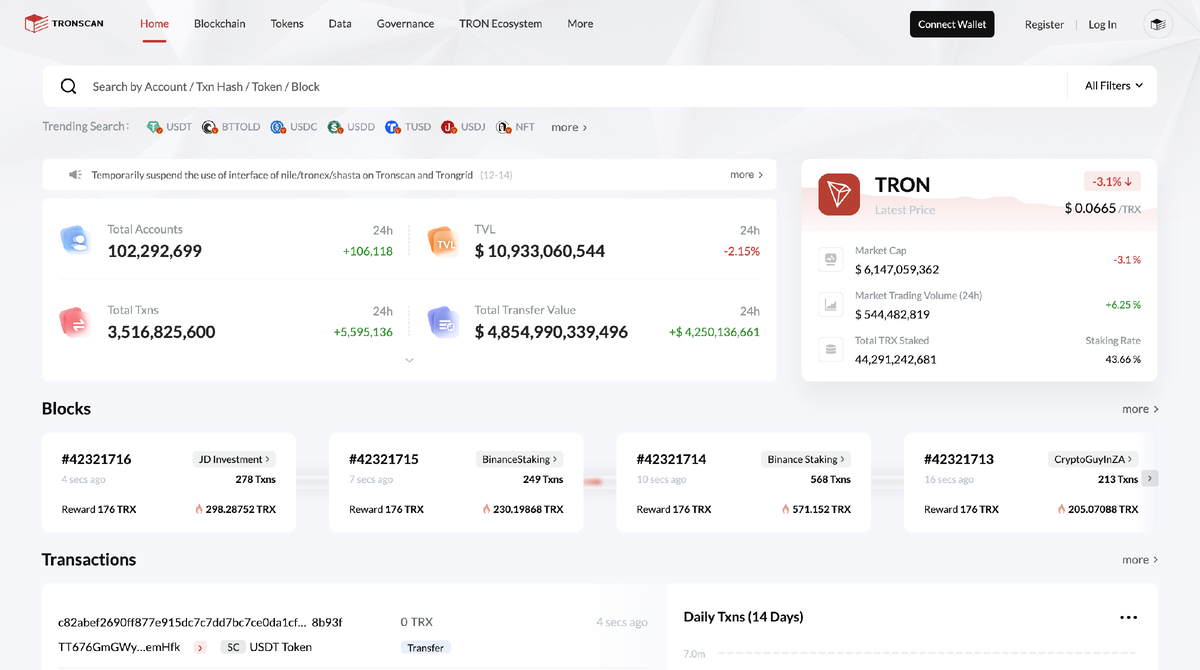Click the USDT token icon
Image resolution: width=1200 pixels, height=670 pixels.
[154, 127]
